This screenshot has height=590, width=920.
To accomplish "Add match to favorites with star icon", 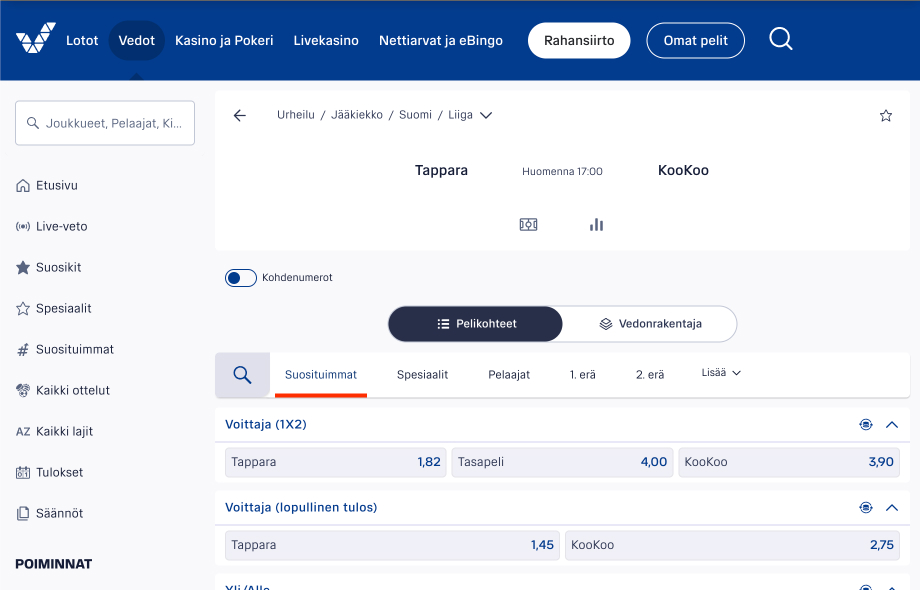I will (x=886, y=116).
